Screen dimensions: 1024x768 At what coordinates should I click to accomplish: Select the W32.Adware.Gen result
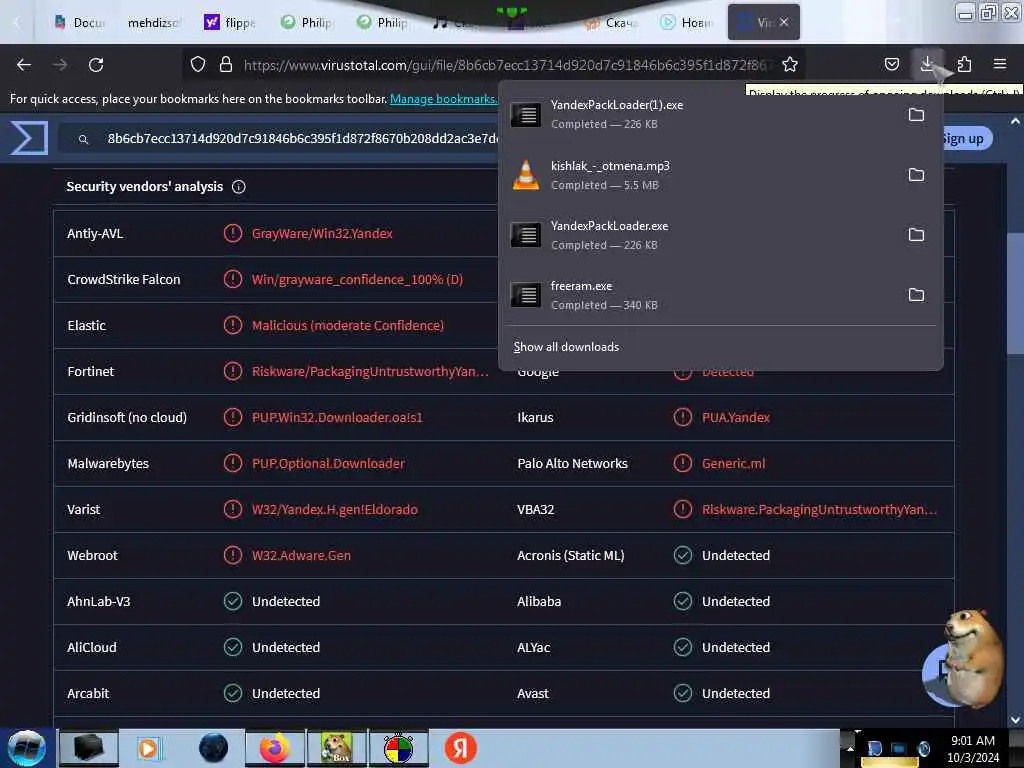pyautogui.click(x=301, y=556)
